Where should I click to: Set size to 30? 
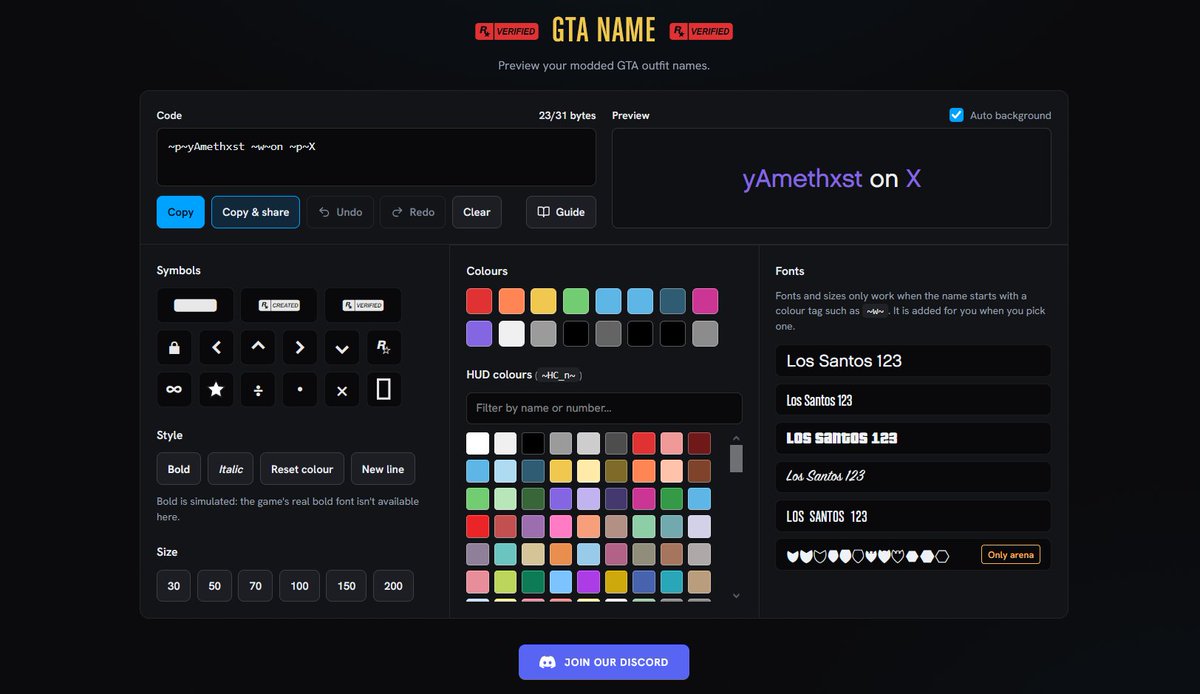[174, 586]
